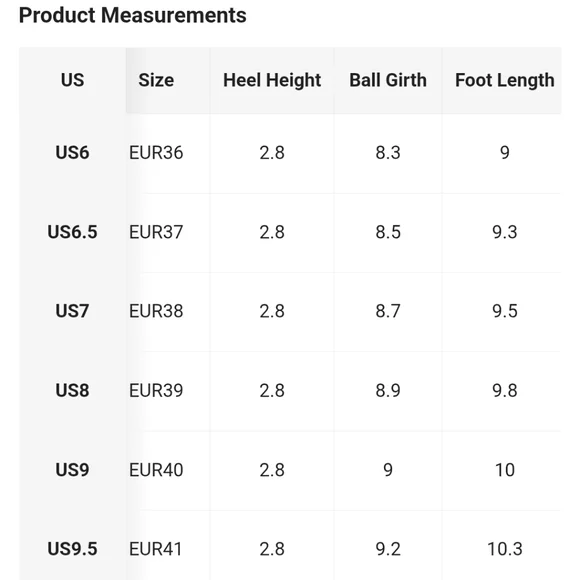580x580 pixels.
Task: Click the EUR36 size cell
Action: coord(156,152)
